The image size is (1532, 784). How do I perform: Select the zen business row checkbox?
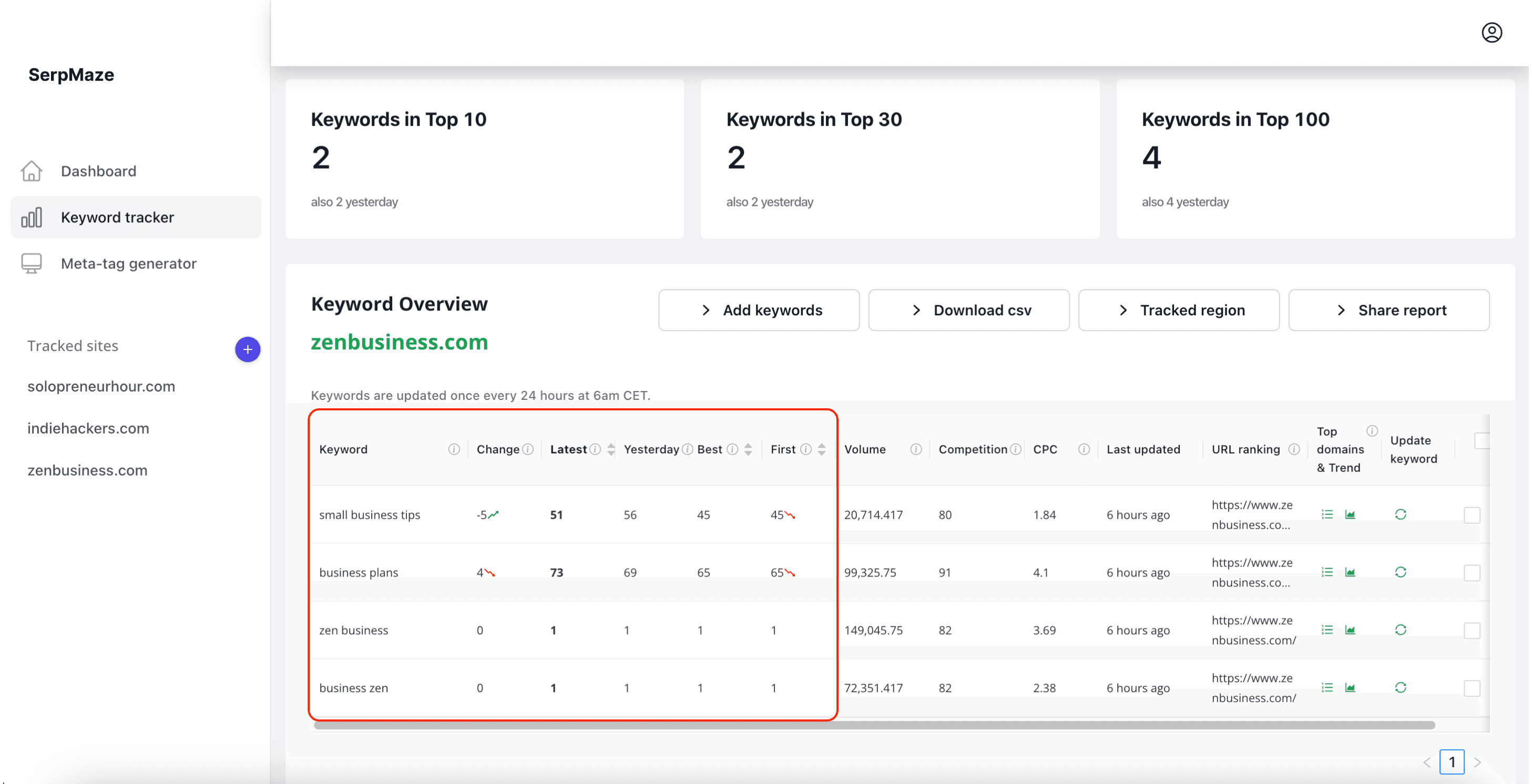point(1472,631)
